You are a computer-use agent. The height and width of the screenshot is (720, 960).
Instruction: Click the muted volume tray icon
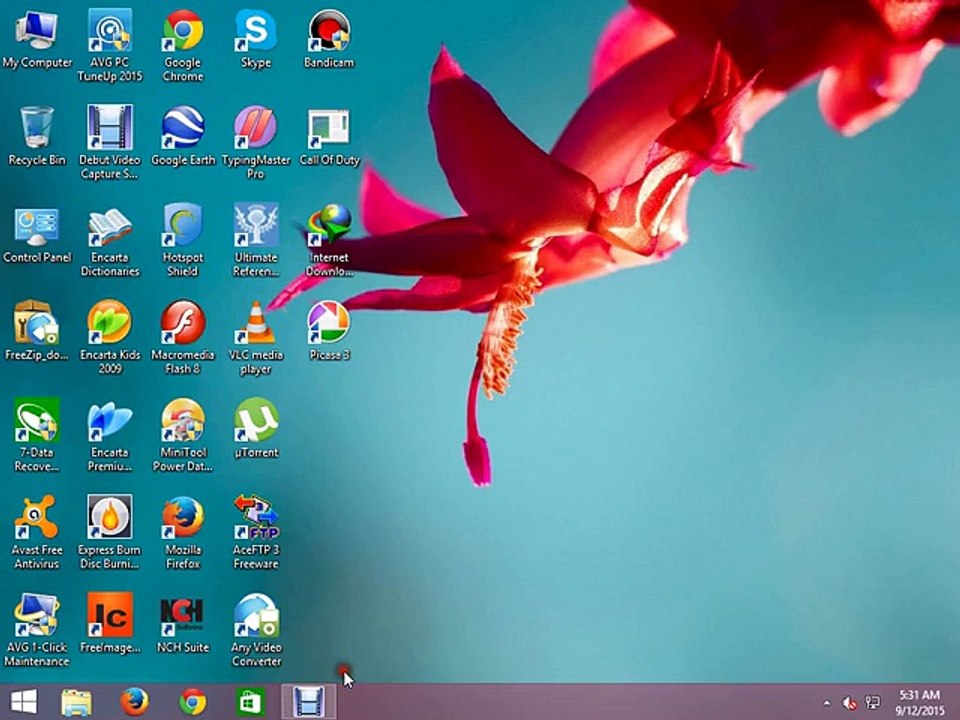tap(849, 702)
